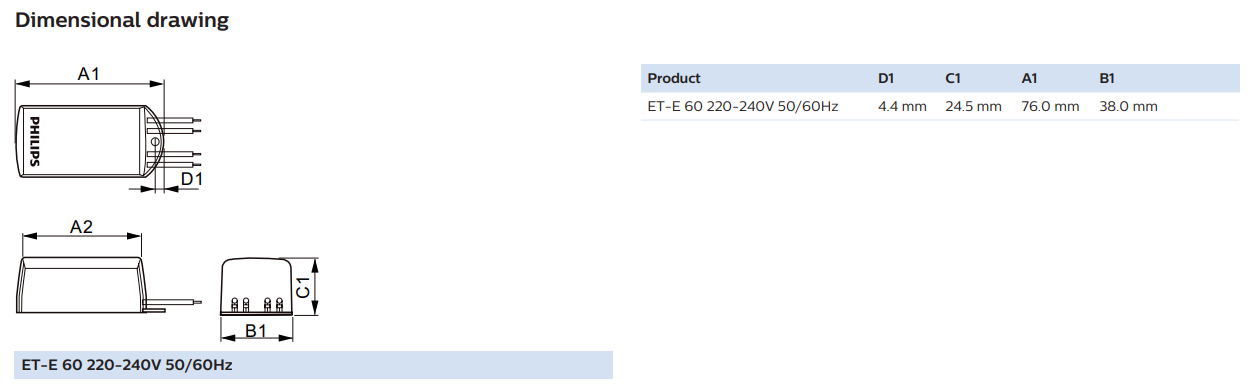This screenshot has height=390, width=1256.
Task: Select the D1 dimension label
Action: point(191,179)
